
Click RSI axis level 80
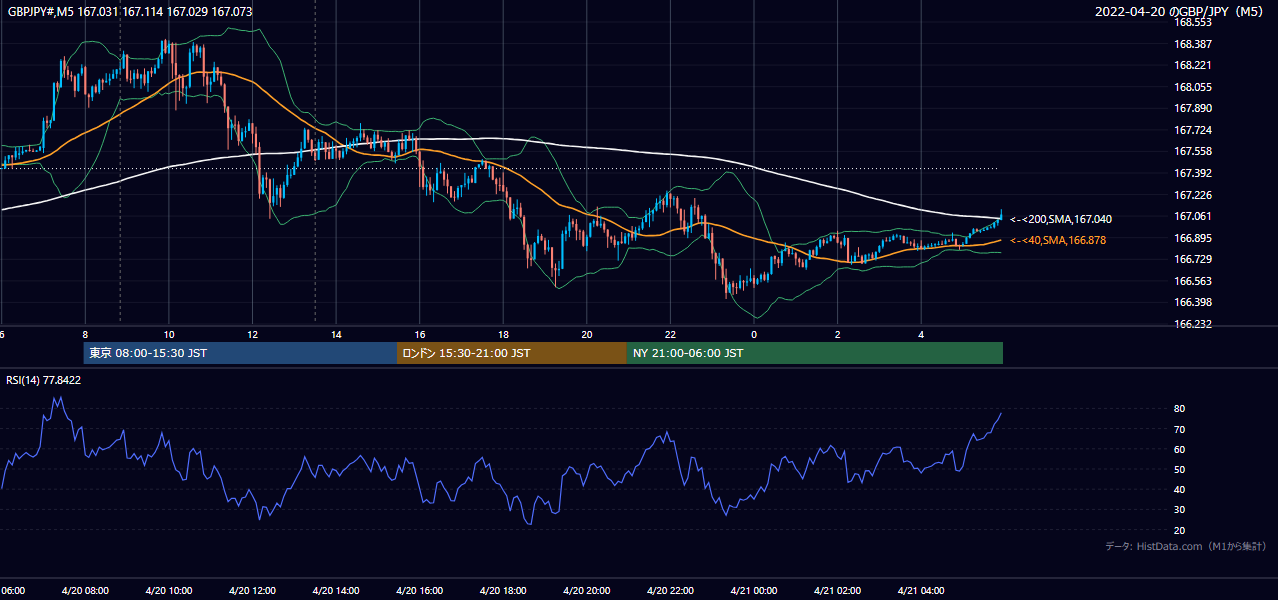tap(1180, 409)
